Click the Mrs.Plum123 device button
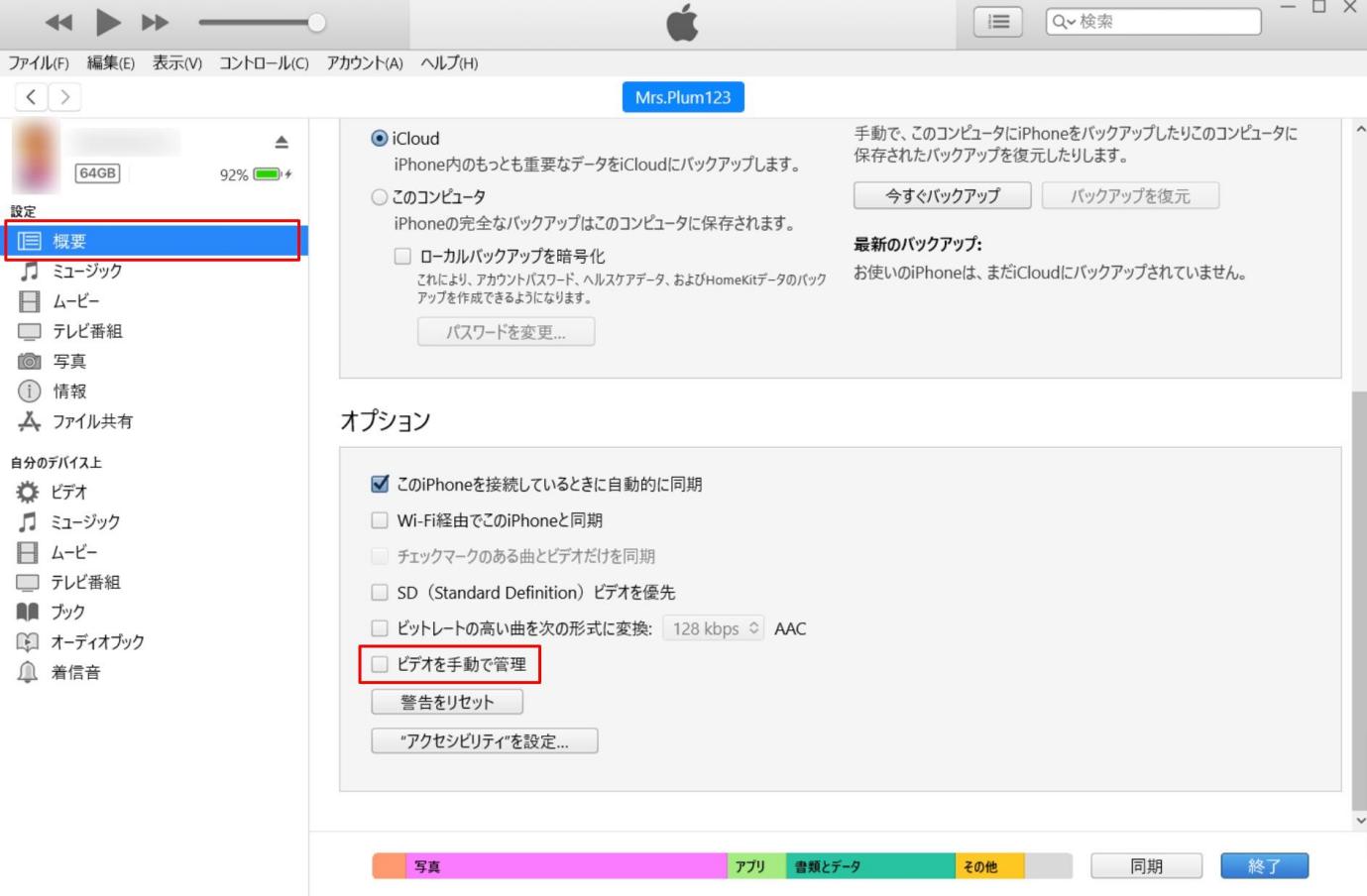The width and height of the screenshot is (1367, 896). [683, 97]
